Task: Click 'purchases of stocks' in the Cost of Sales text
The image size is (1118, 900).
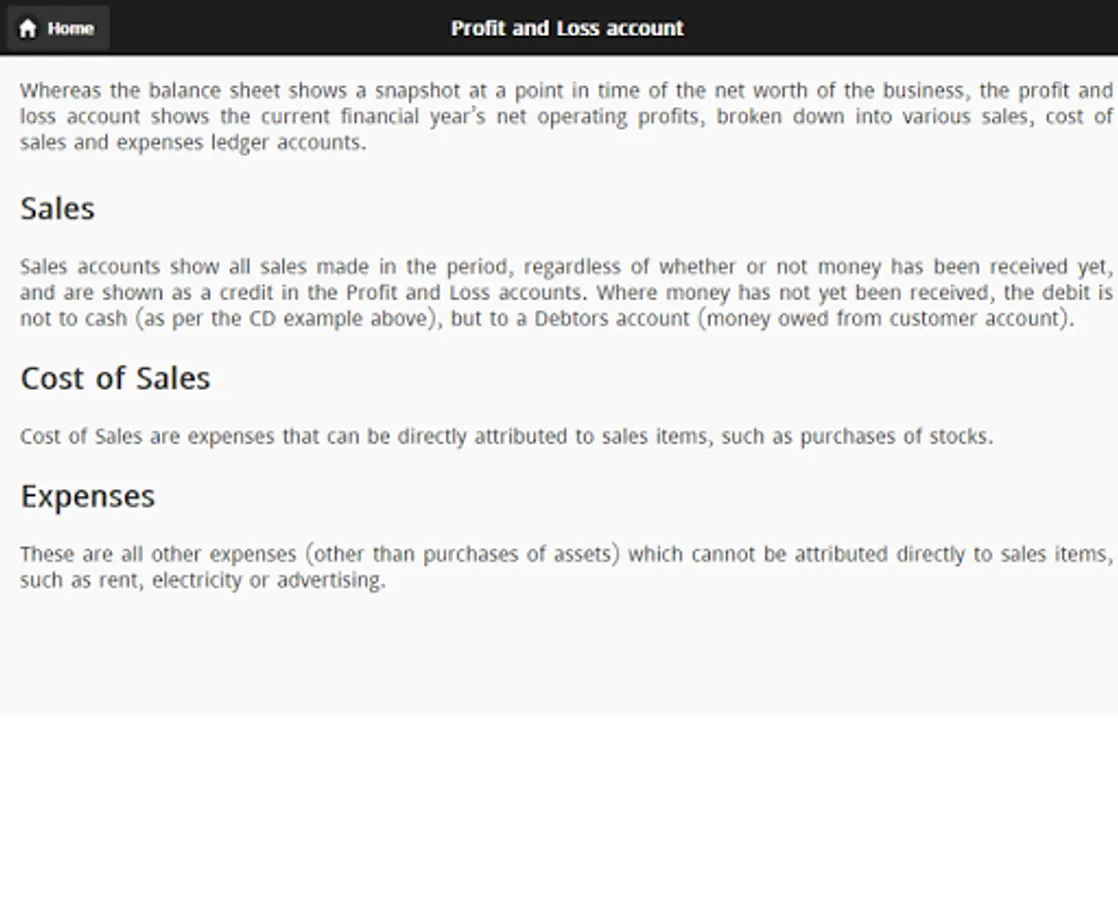Action: tap(895, 436)
